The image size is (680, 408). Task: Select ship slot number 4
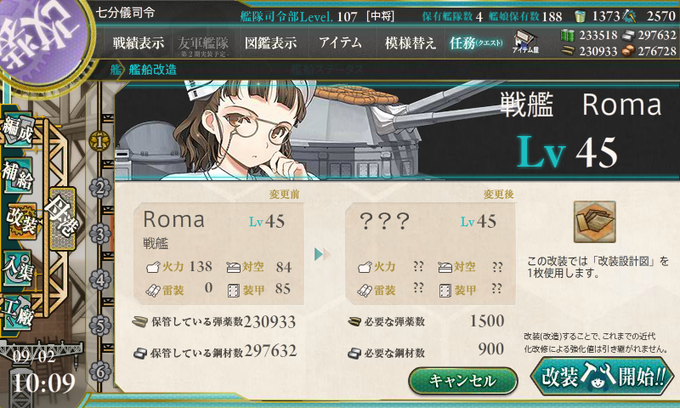click(100, 280)
